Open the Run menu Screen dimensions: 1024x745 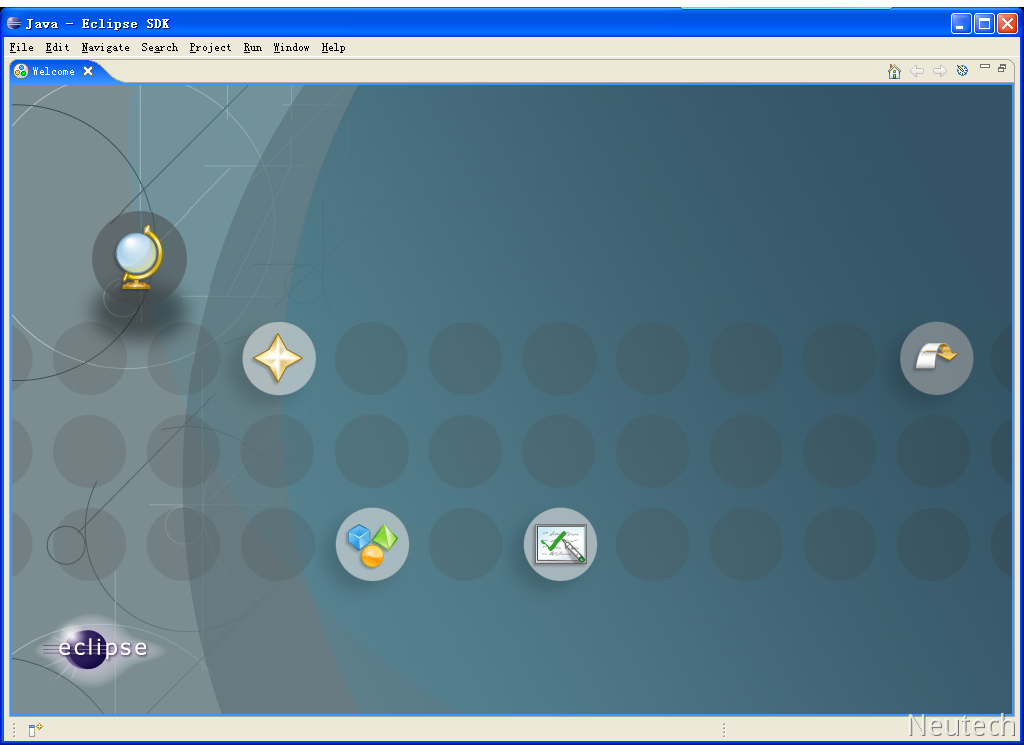253,48
